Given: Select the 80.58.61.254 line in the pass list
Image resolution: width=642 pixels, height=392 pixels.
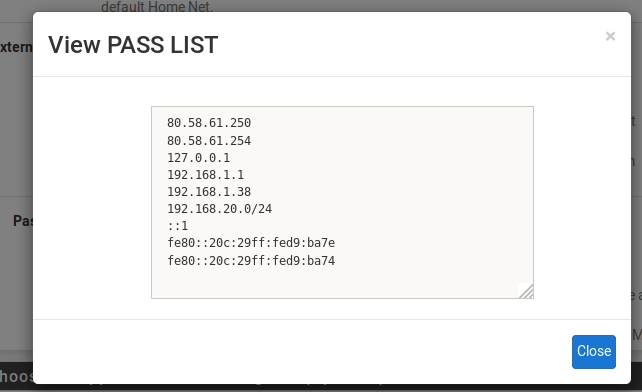Looking at the screenshot, I should coord(209,141).
